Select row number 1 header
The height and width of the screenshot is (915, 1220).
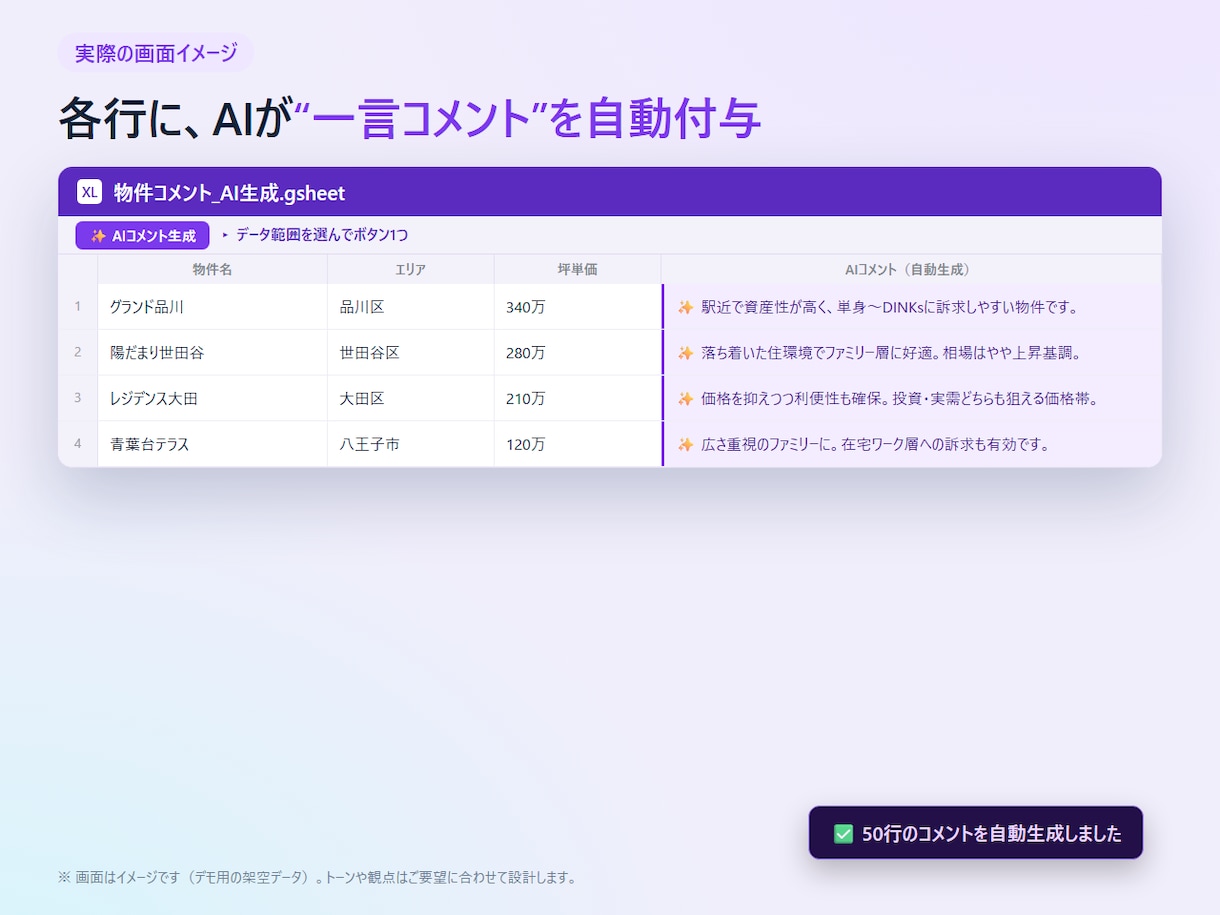pos(78,307)
